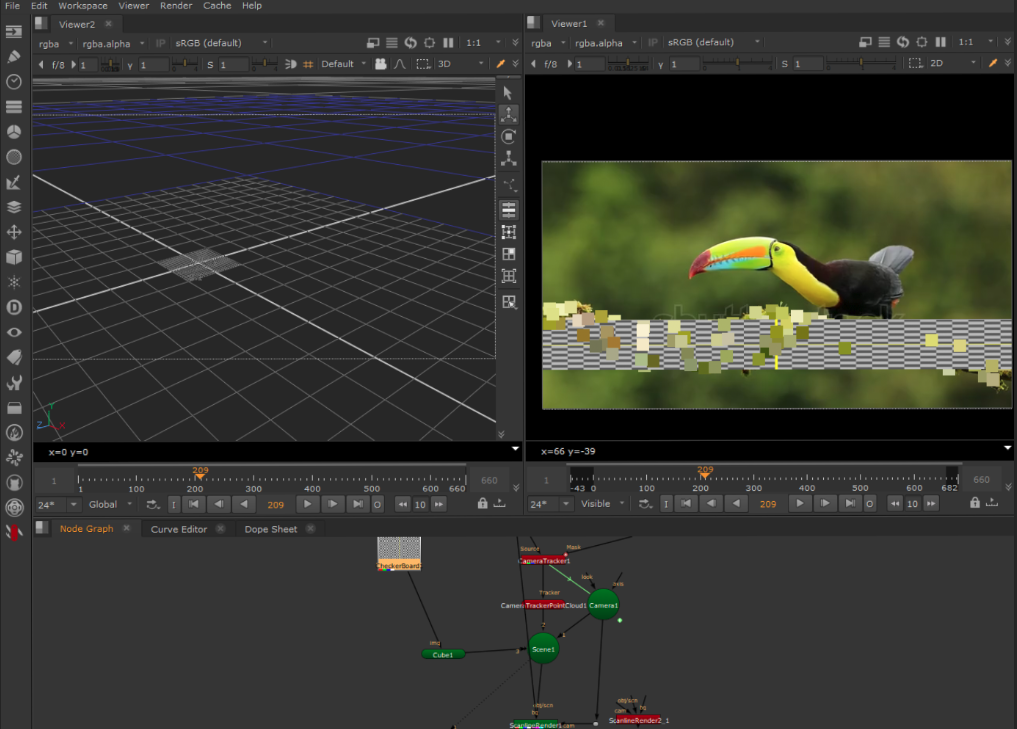Select the Camera1 node in Node Graph

click(x=603, y=605)
